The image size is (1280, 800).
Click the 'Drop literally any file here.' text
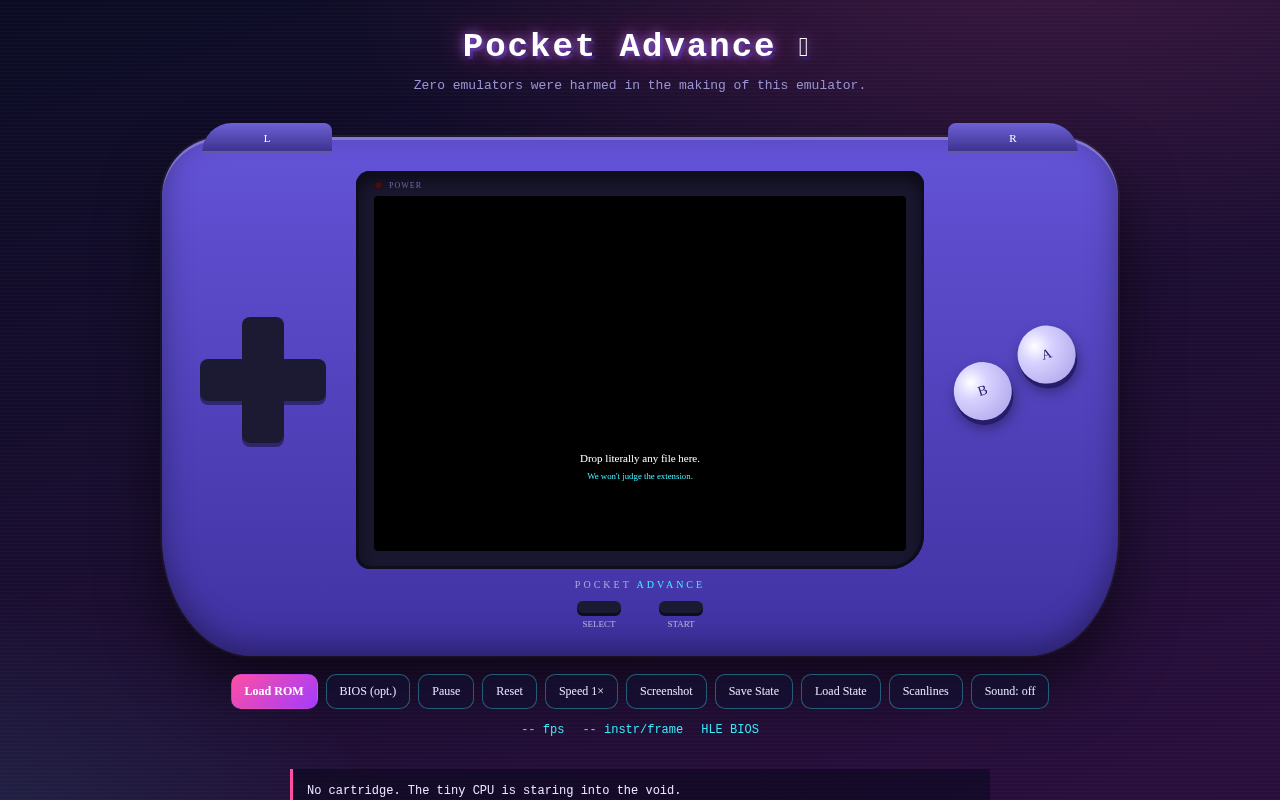[640, 458]
